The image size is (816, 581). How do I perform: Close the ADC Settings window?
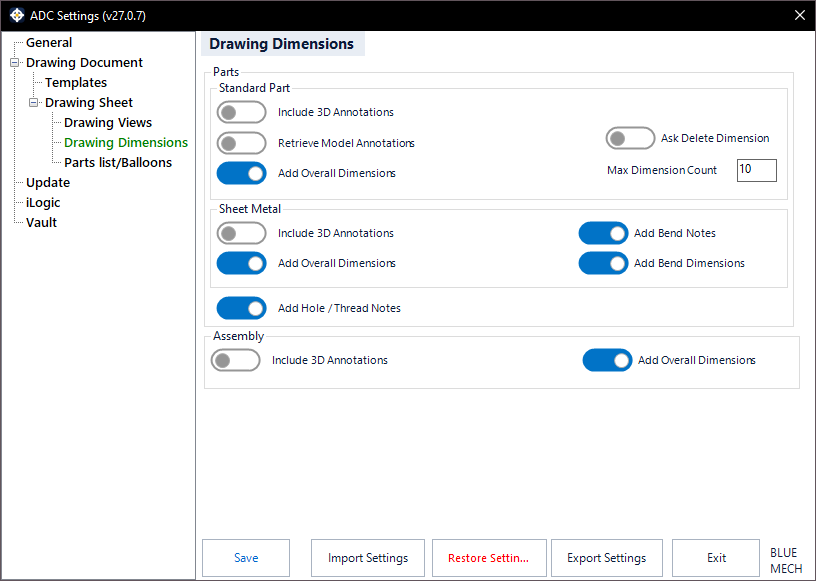[800, 15]
